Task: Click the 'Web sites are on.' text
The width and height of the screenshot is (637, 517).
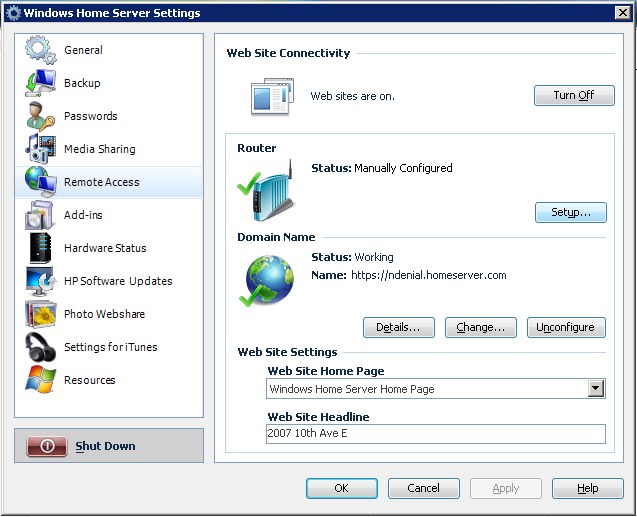Action: click(x=352, y=96)
